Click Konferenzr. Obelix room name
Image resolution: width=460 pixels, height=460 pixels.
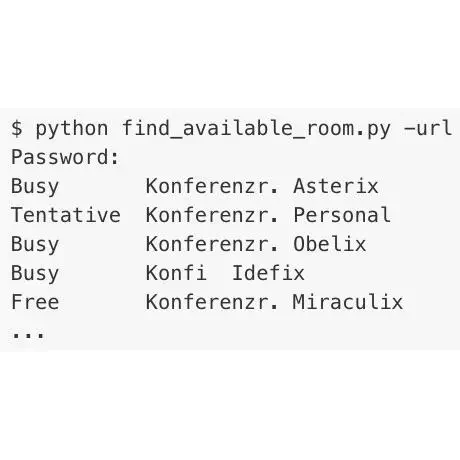click(x=256, y=244)
